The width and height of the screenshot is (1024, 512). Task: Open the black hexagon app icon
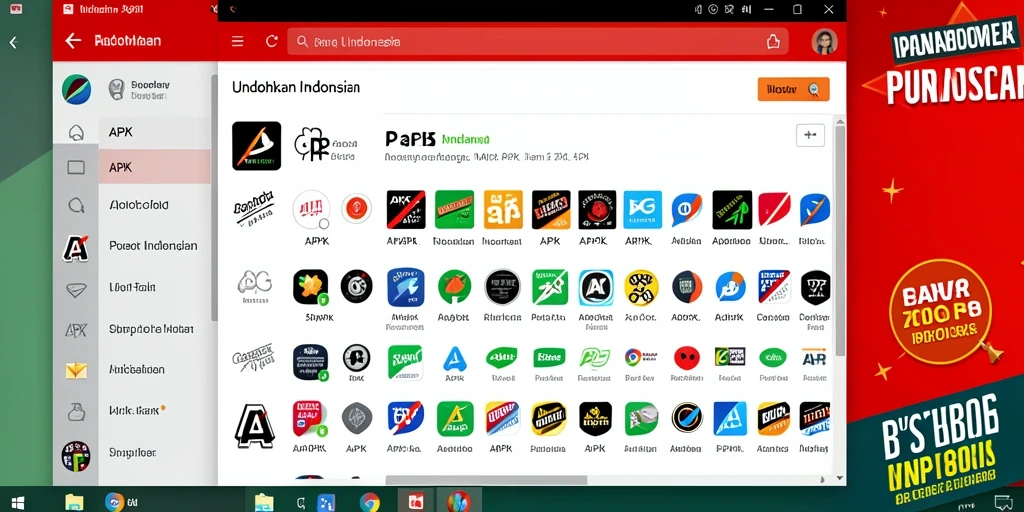(816, 287)
